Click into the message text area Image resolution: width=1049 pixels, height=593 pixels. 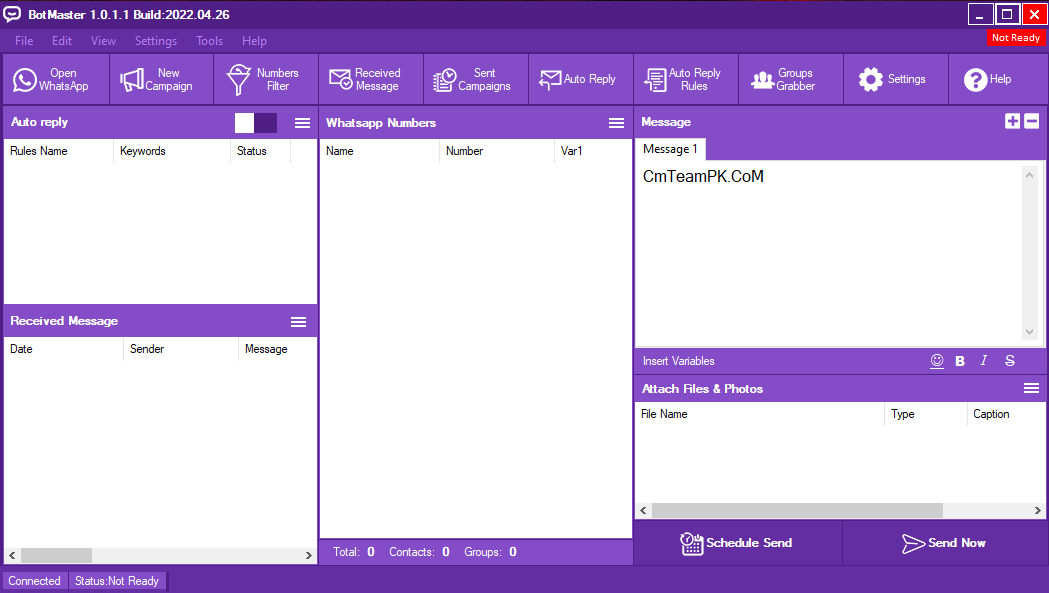(x=828, y=254)
